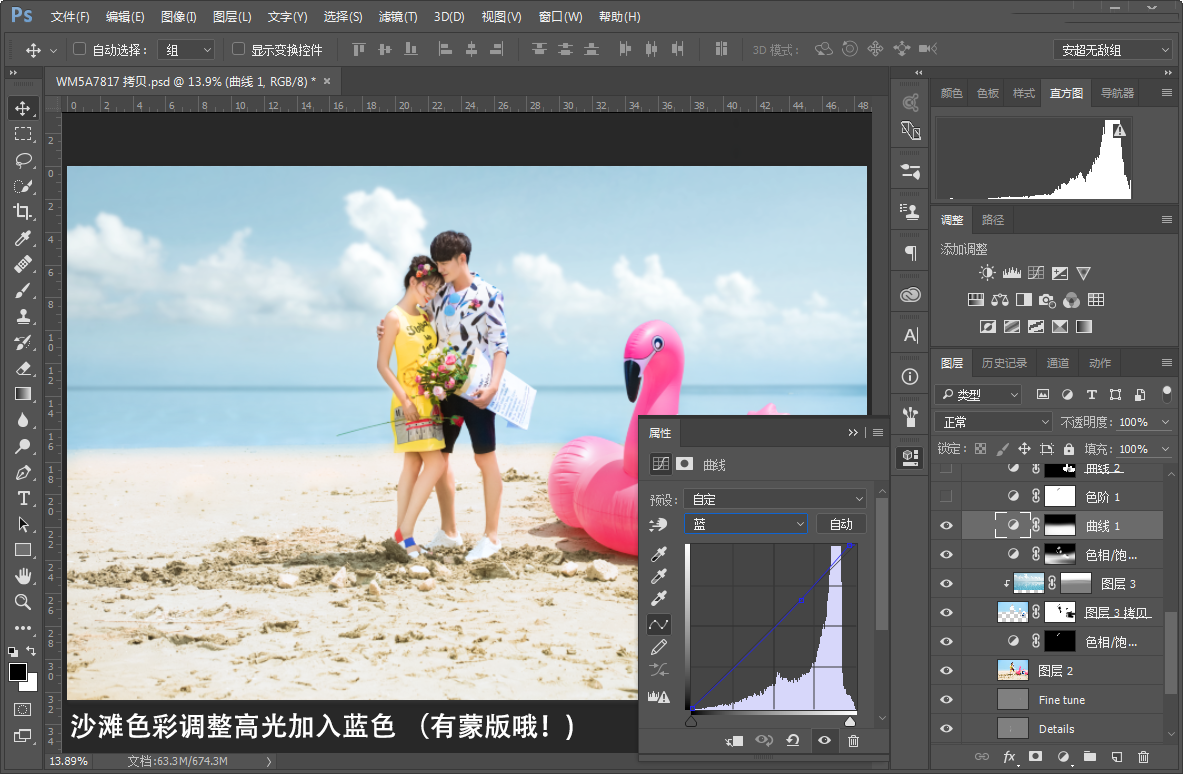Image resolution: width=1183 pixels, height=774 pixels.
Task: Enable the 显示变换控件 checkbox
Action: pyautogui.click(x=238, y=49)
